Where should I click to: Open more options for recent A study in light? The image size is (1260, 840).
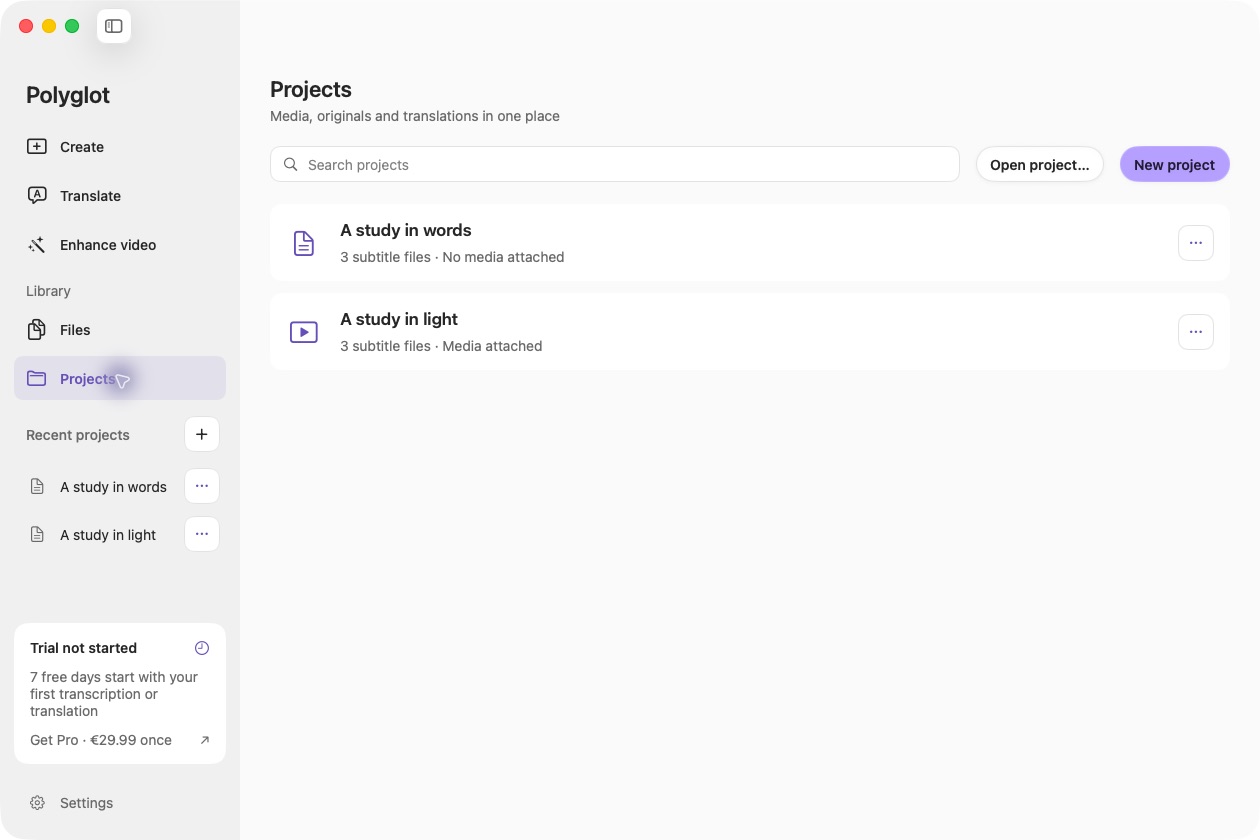[x=202, y=534]
